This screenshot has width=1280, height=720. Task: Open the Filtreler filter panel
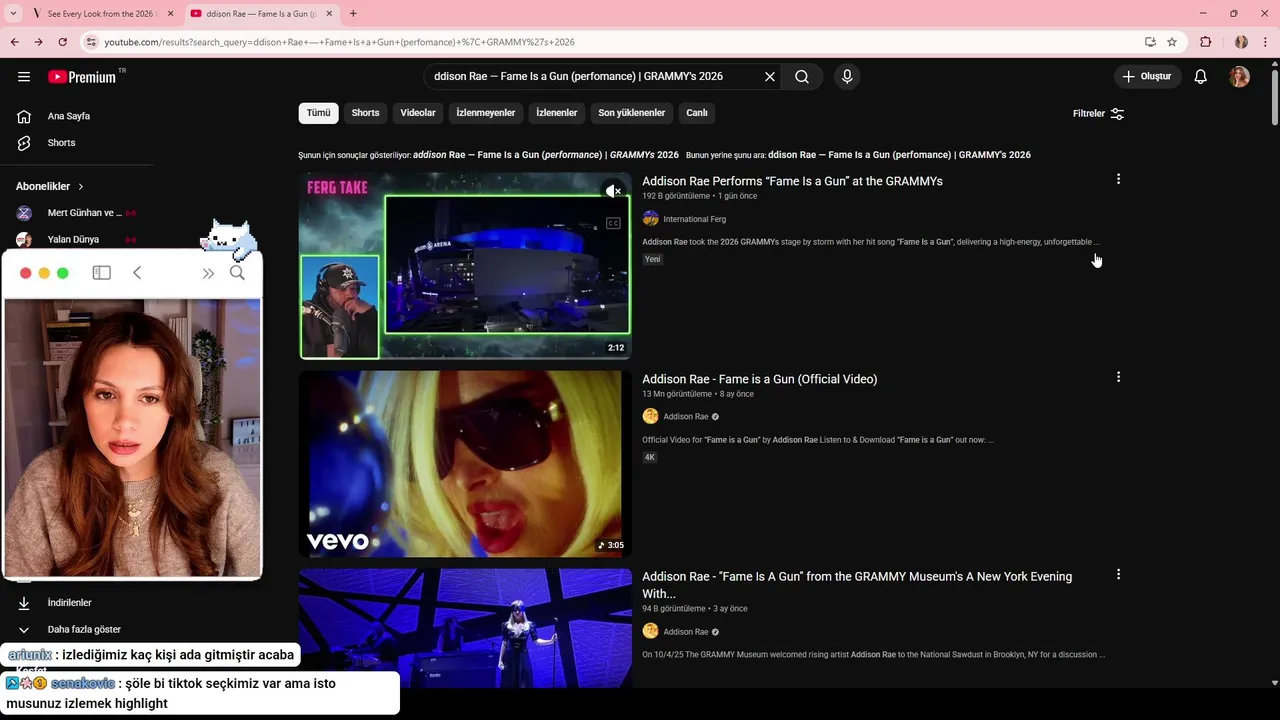pyautogui.click(x=1098, y=114)
